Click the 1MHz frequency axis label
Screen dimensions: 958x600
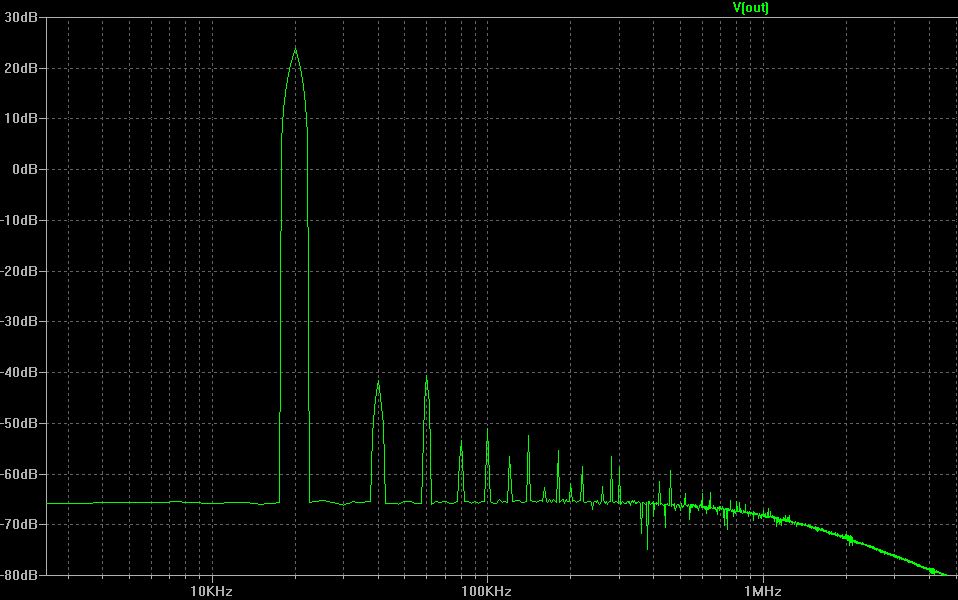coord(762,591)
